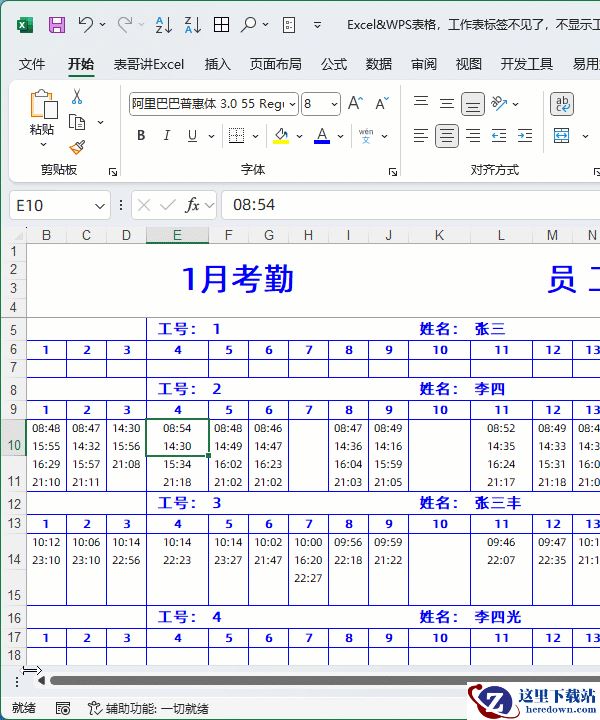
Task: Open the underline style dropdown arrow
Action: pyautogui.click(x=211, y=136)
